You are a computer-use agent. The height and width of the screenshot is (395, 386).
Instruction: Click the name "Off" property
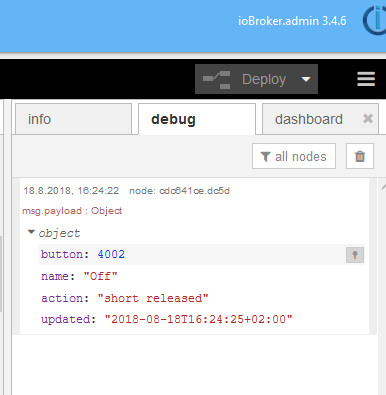point(79,276)
